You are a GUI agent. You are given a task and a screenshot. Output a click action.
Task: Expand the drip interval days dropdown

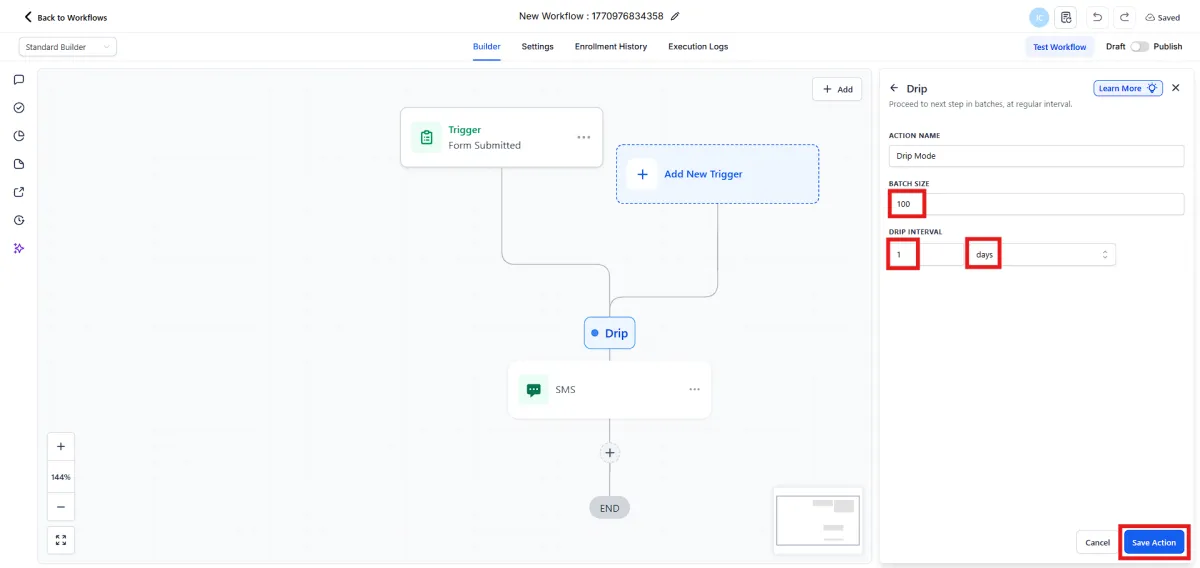pyautogui.click(x=1040, y=255)
